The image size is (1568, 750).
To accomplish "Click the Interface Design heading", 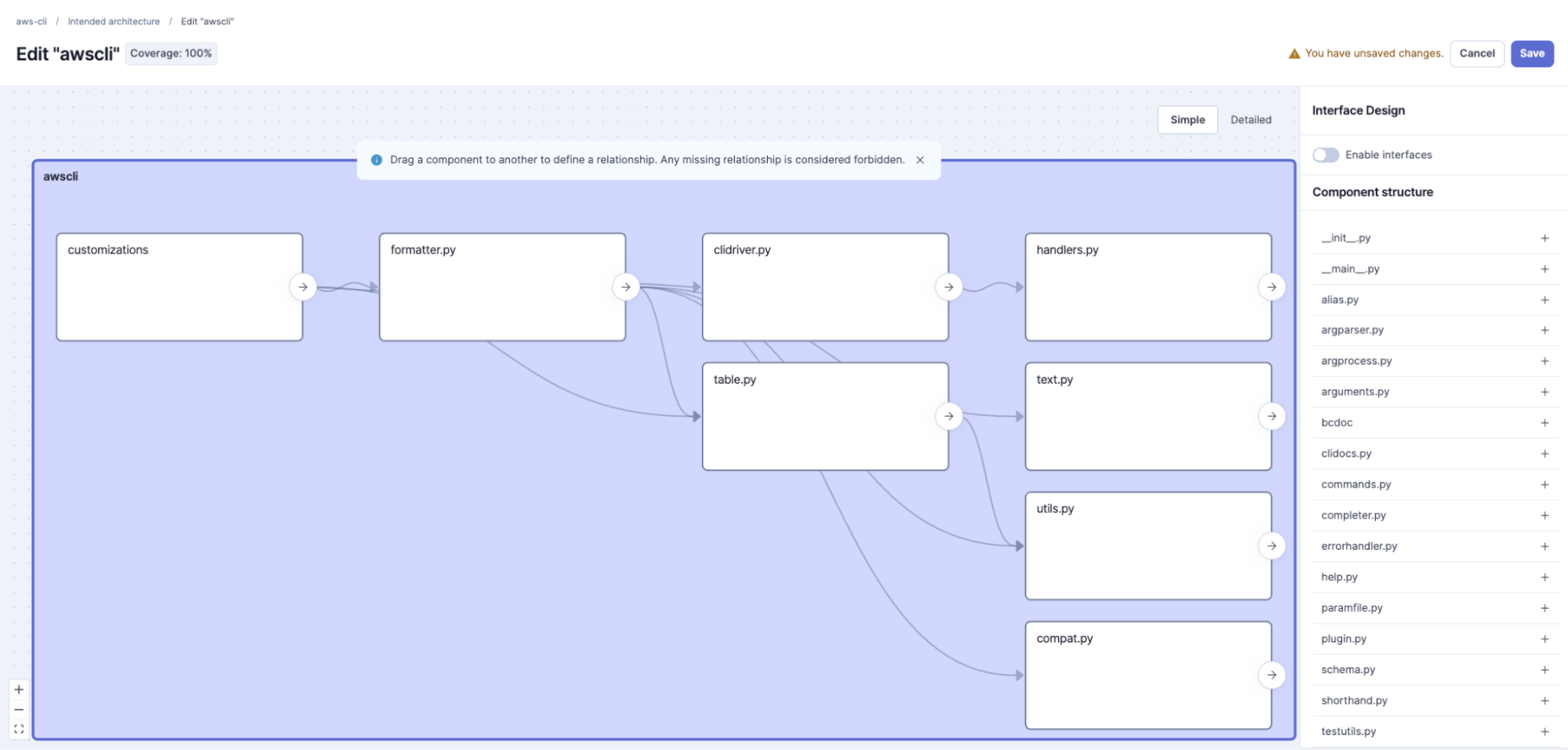I will pyautogui.click(x=1359, y=111).
